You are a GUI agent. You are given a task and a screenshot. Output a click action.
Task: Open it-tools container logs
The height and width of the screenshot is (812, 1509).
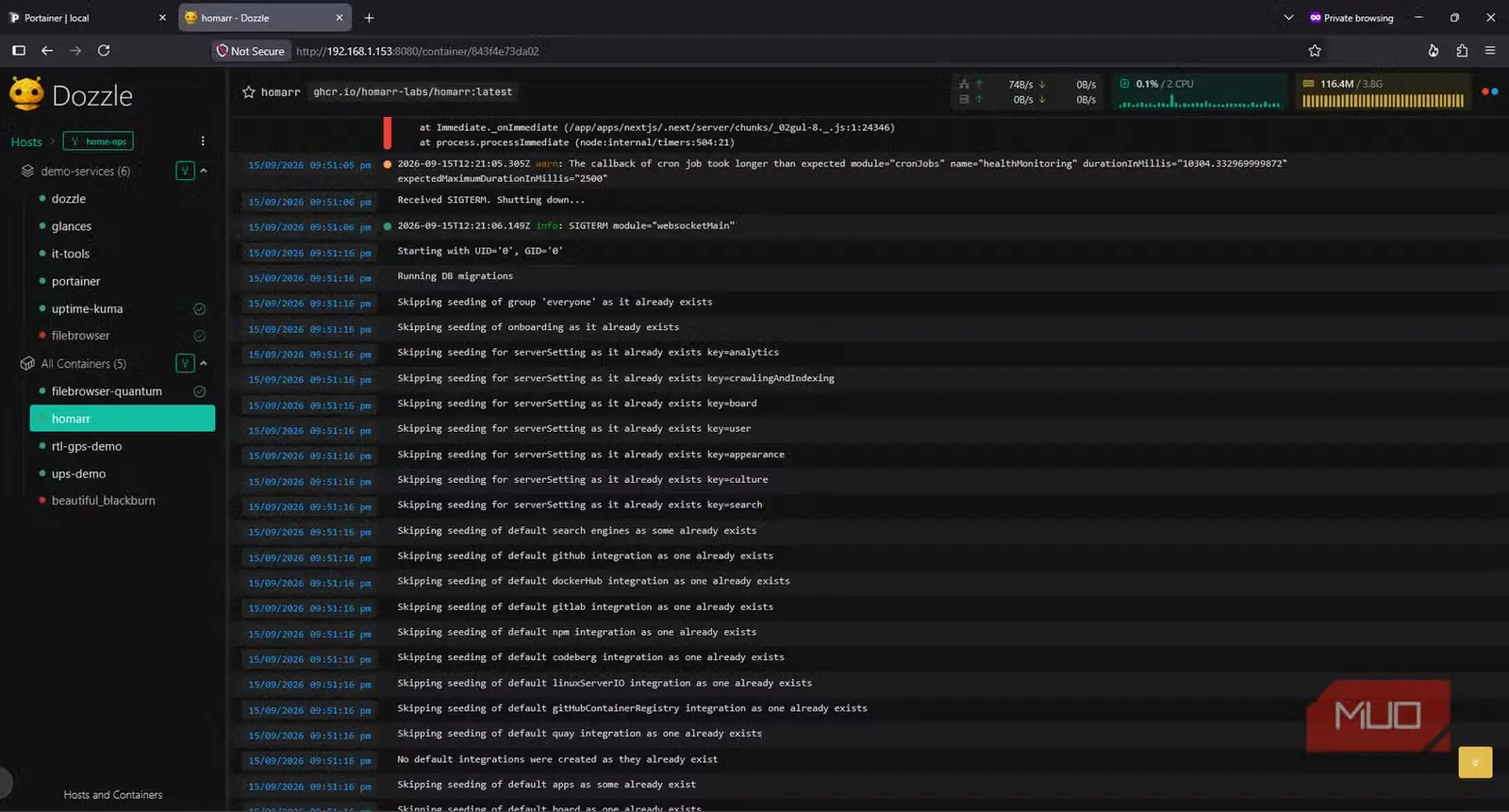coord(71,254)
